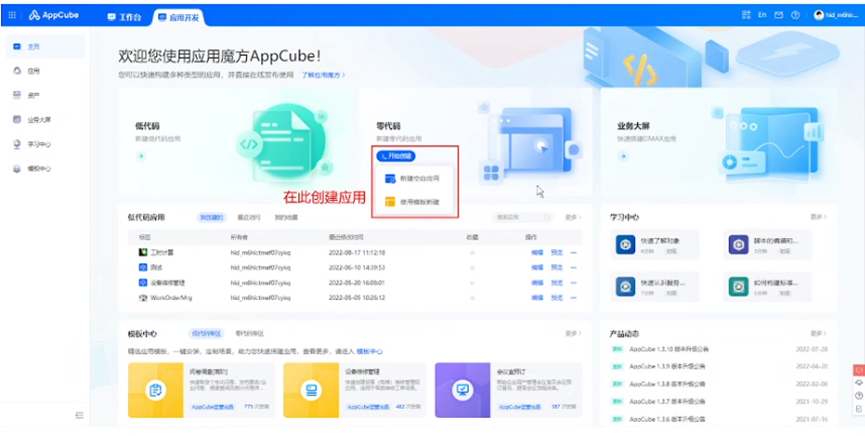Click the 设备维修管理 app icon in table
The height and width of the screenshot is (436, 865).
coord(142,283)
